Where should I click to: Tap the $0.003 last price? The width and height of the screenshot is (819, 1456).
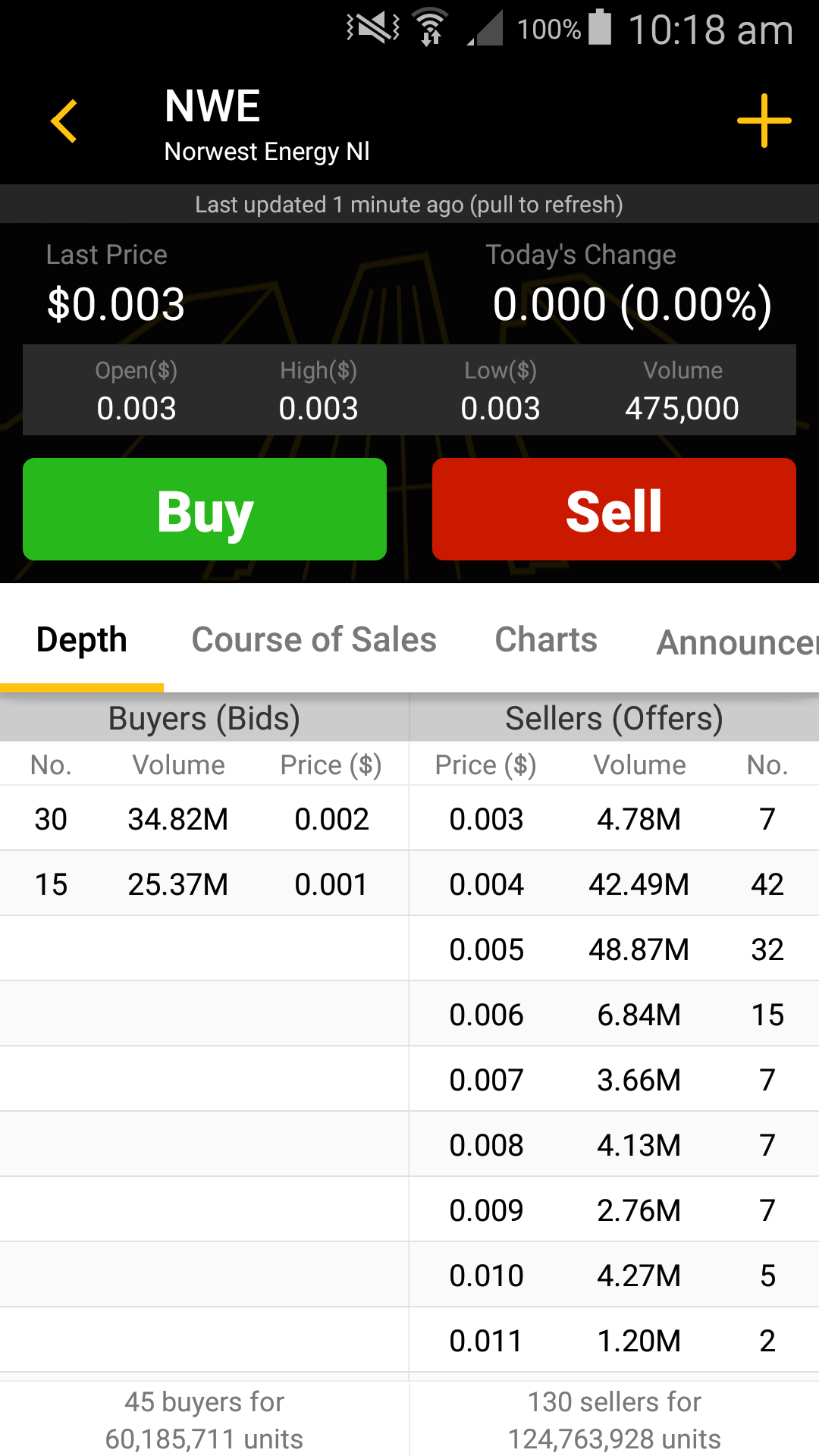116,305
